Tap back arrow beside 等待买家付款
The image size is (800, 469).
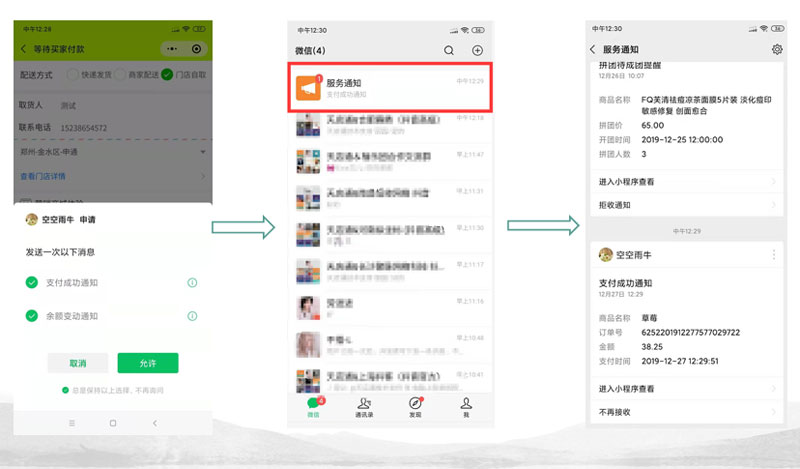pos(23,48)
